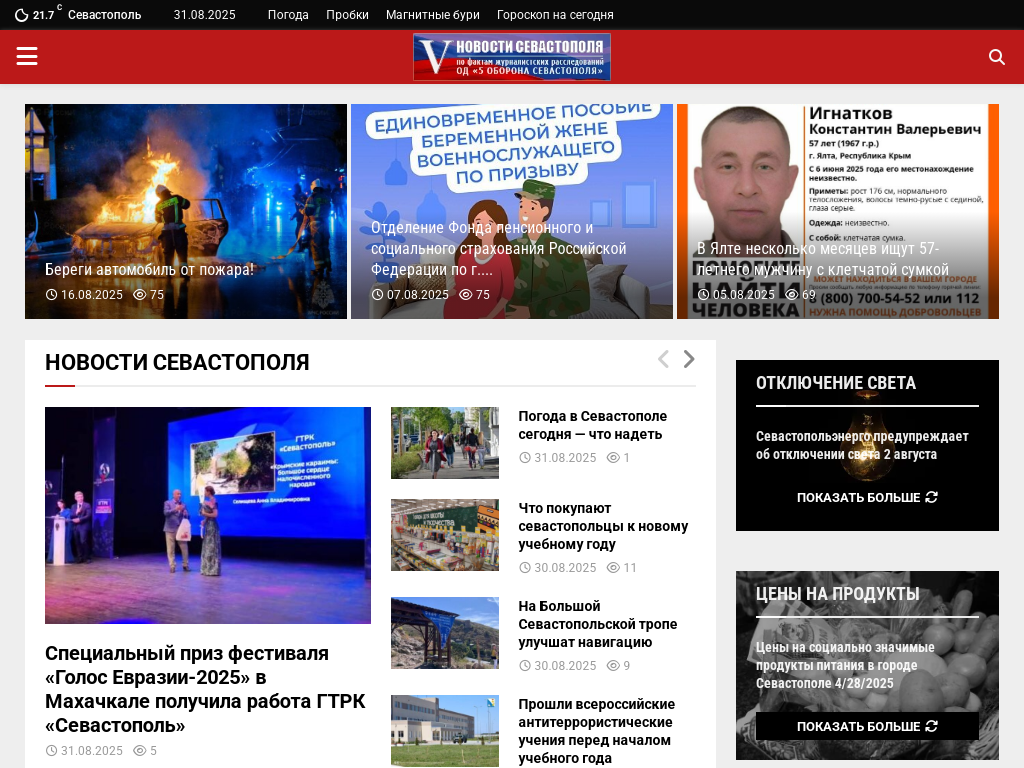Click the moon weather icon
The width and height of the screenshot is (1024, 768).
click(x=22, y=15)
